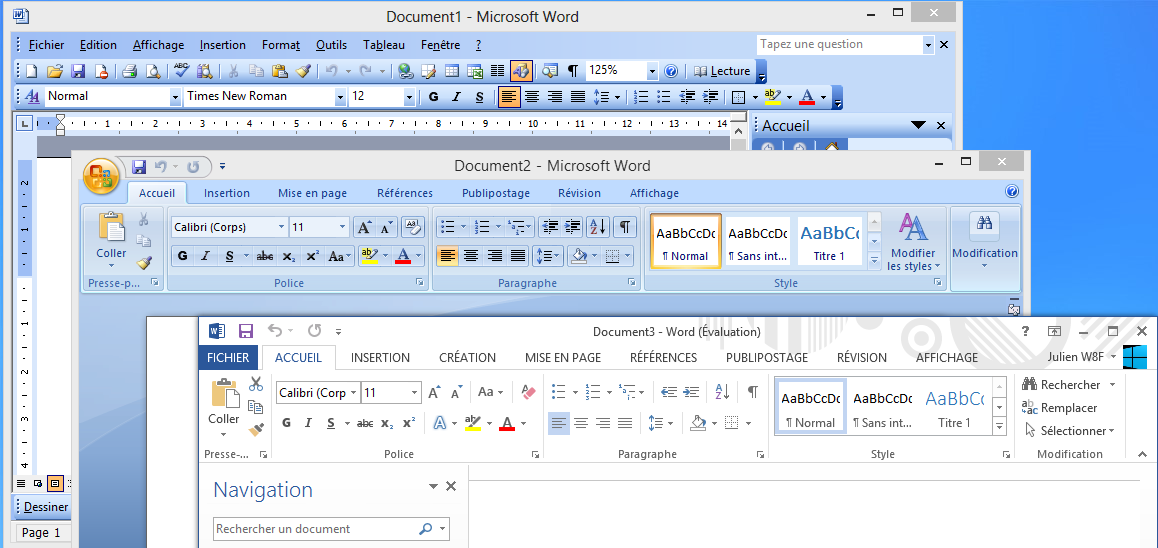Click the Clear Formatting eraser in Document3 ribbon
Screen dimensions: 1158x548
point(528,392)
